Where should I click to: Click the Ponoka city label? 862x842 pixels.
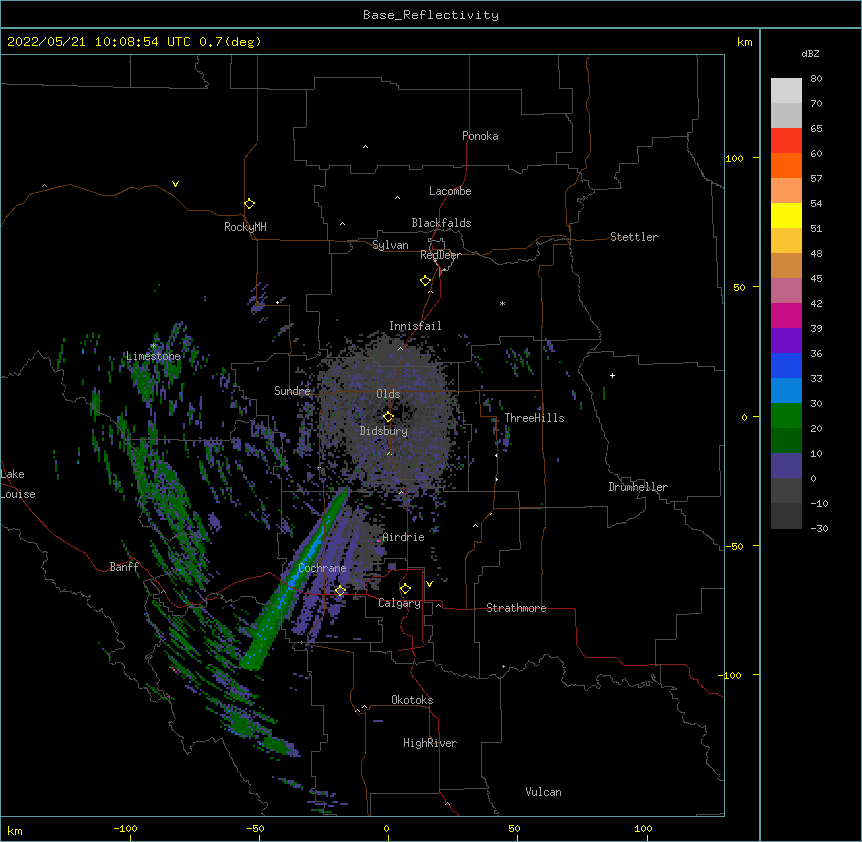pyautogui.click(x=480, y=136)
